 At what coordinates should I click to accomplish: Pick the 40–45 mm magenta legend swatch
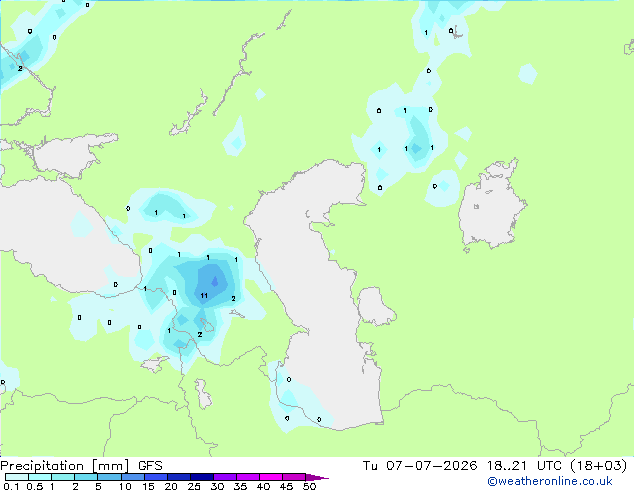pyautogui.click(x=271, y=477)
